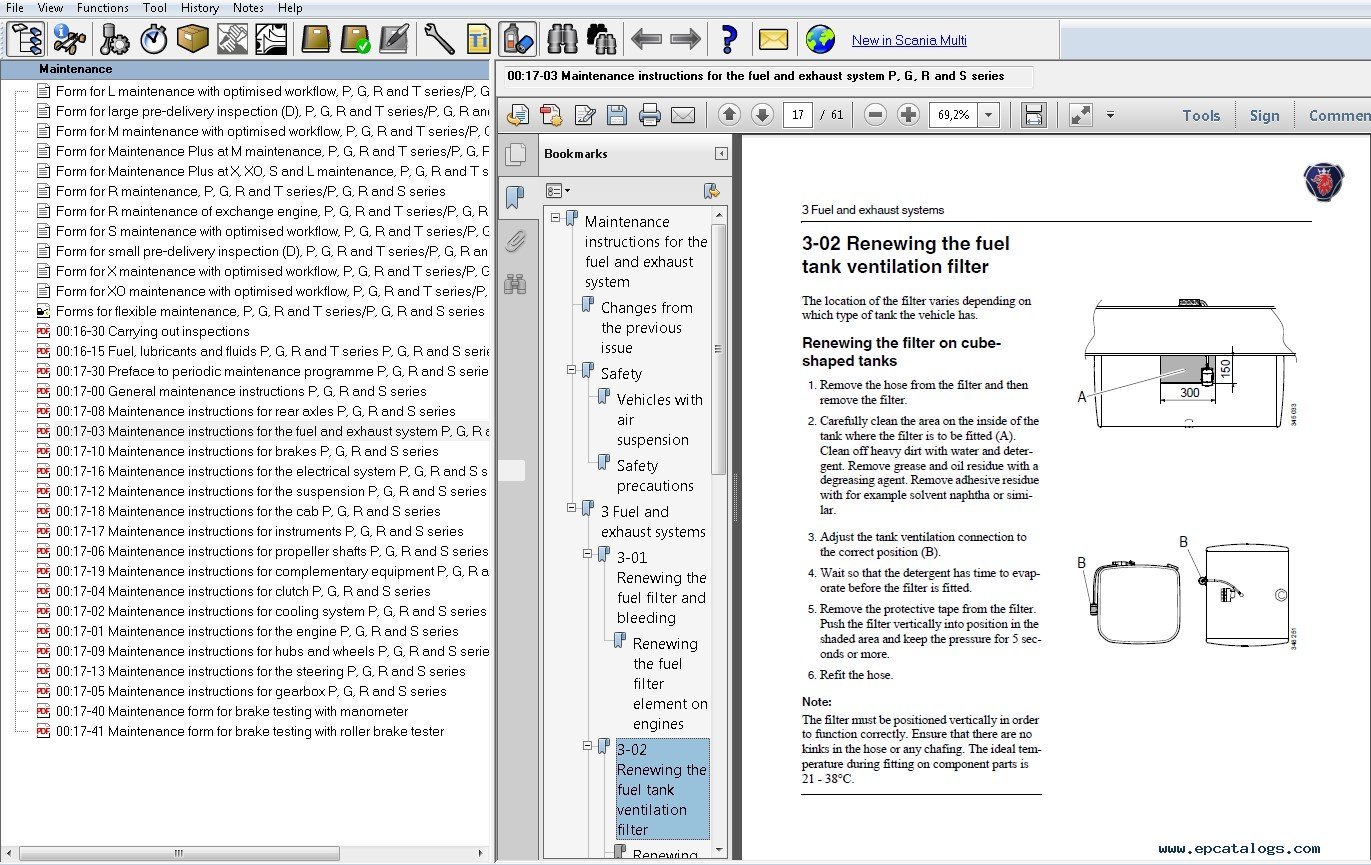This screenshot has width=1371, height=865.
Task: Open the zoom percentage dropdown
Action: point(989,115)
